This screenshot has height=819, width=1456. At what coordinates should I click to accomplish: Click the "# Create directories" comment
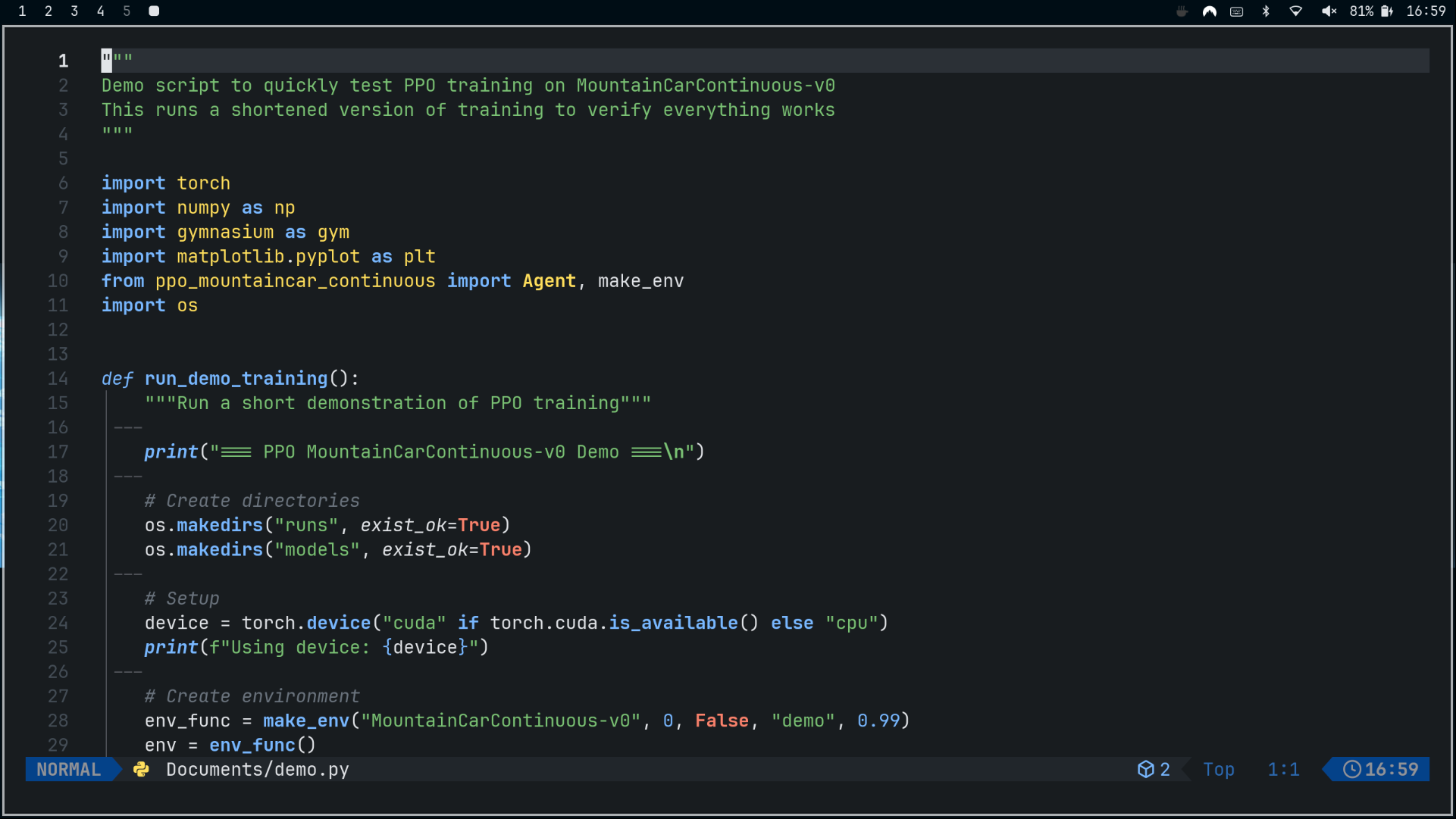point(252,501)
